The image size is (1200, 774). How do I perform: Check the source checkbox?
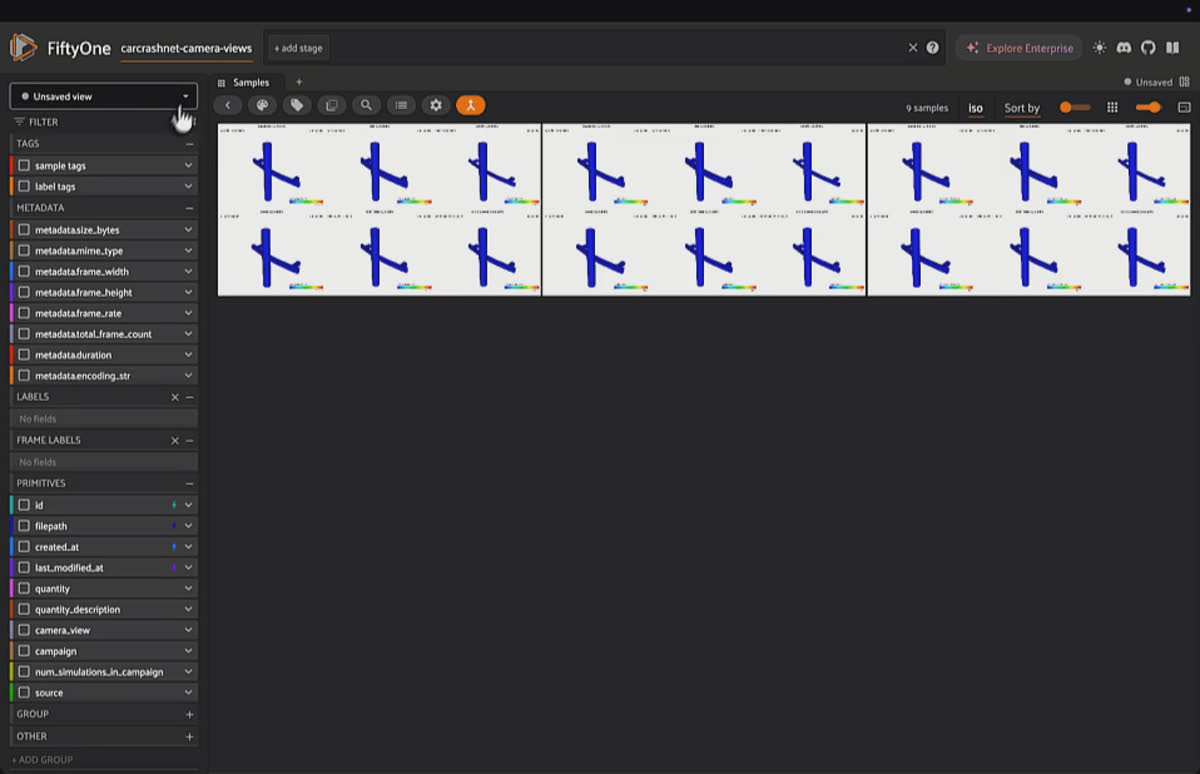click(24, 693)
